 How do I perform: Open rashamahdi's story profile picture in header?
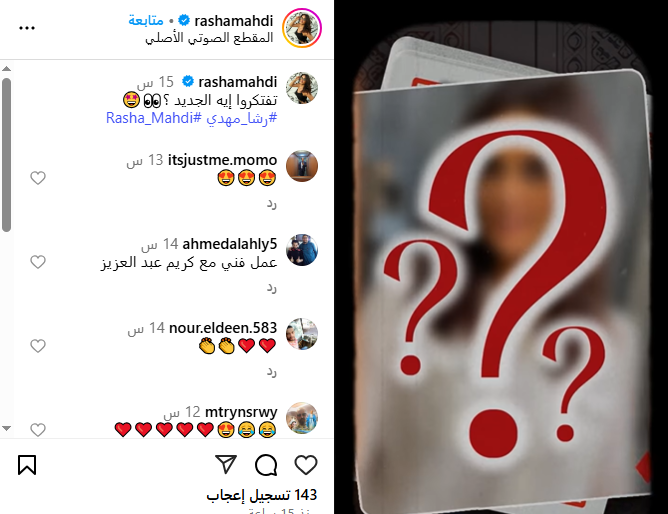point(302,28)
